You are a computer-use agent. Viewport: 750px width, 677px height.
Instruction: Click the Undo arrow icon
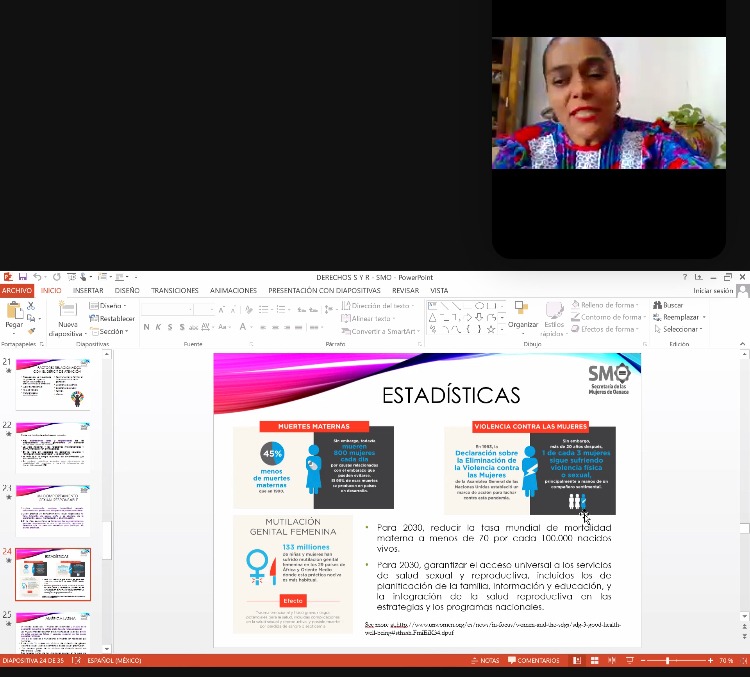(36, 277)
